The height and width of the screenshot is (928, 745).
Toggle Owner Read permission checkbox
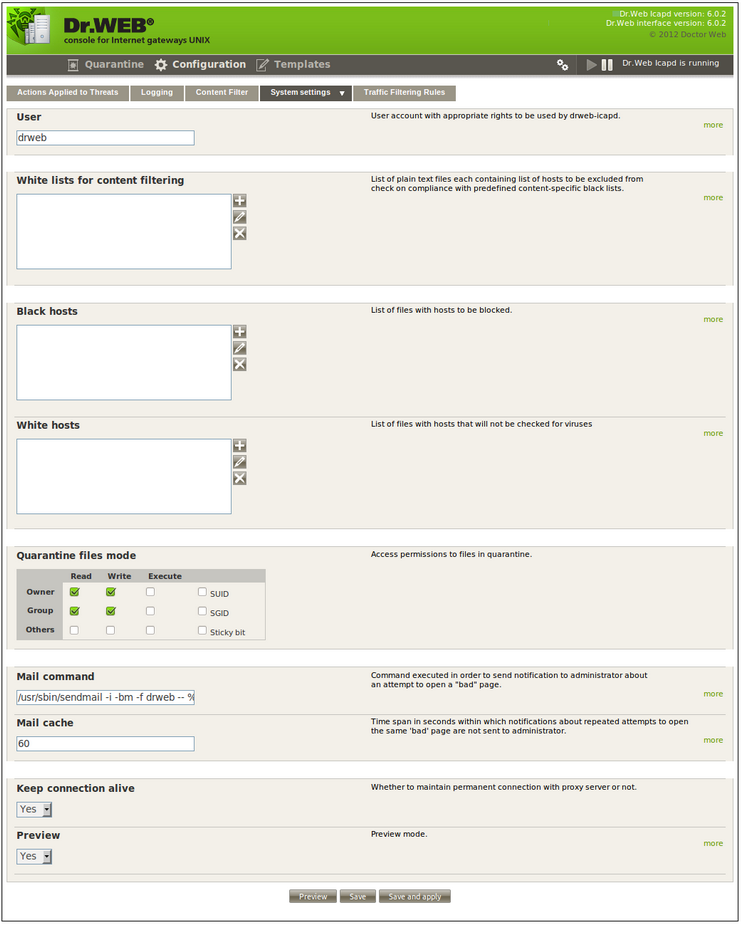click(x=75, y=592)
